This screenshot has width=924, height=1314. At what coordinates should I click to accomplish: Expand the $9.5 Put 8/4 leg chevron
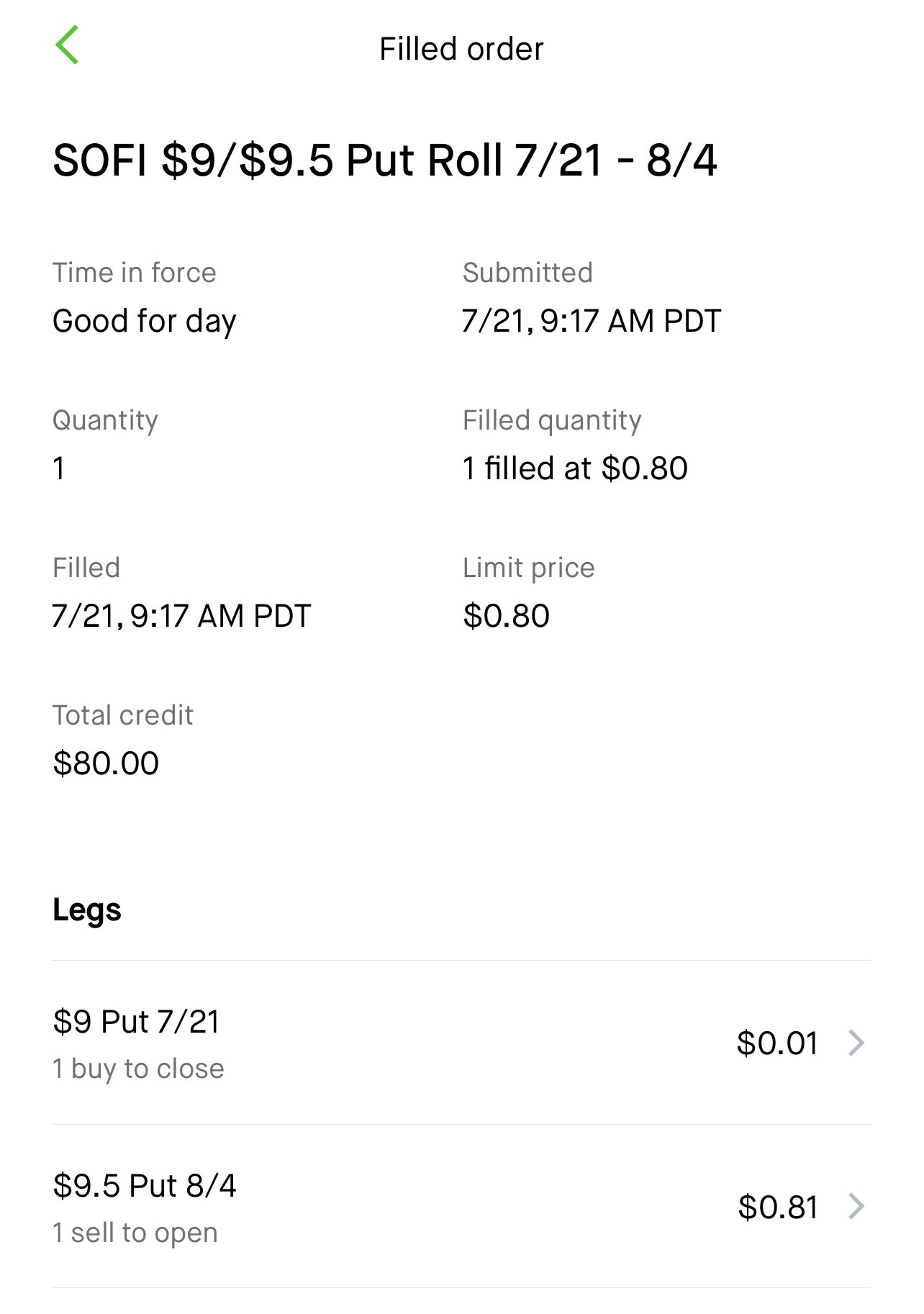856,1206
